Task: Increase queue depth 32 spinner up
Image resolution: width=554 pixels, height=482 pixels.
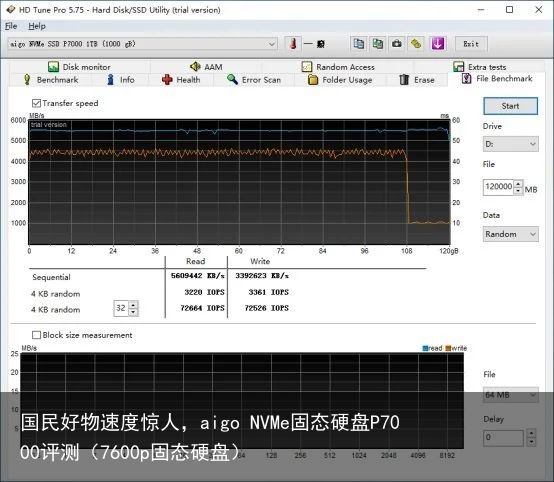Action: point(133,305)
